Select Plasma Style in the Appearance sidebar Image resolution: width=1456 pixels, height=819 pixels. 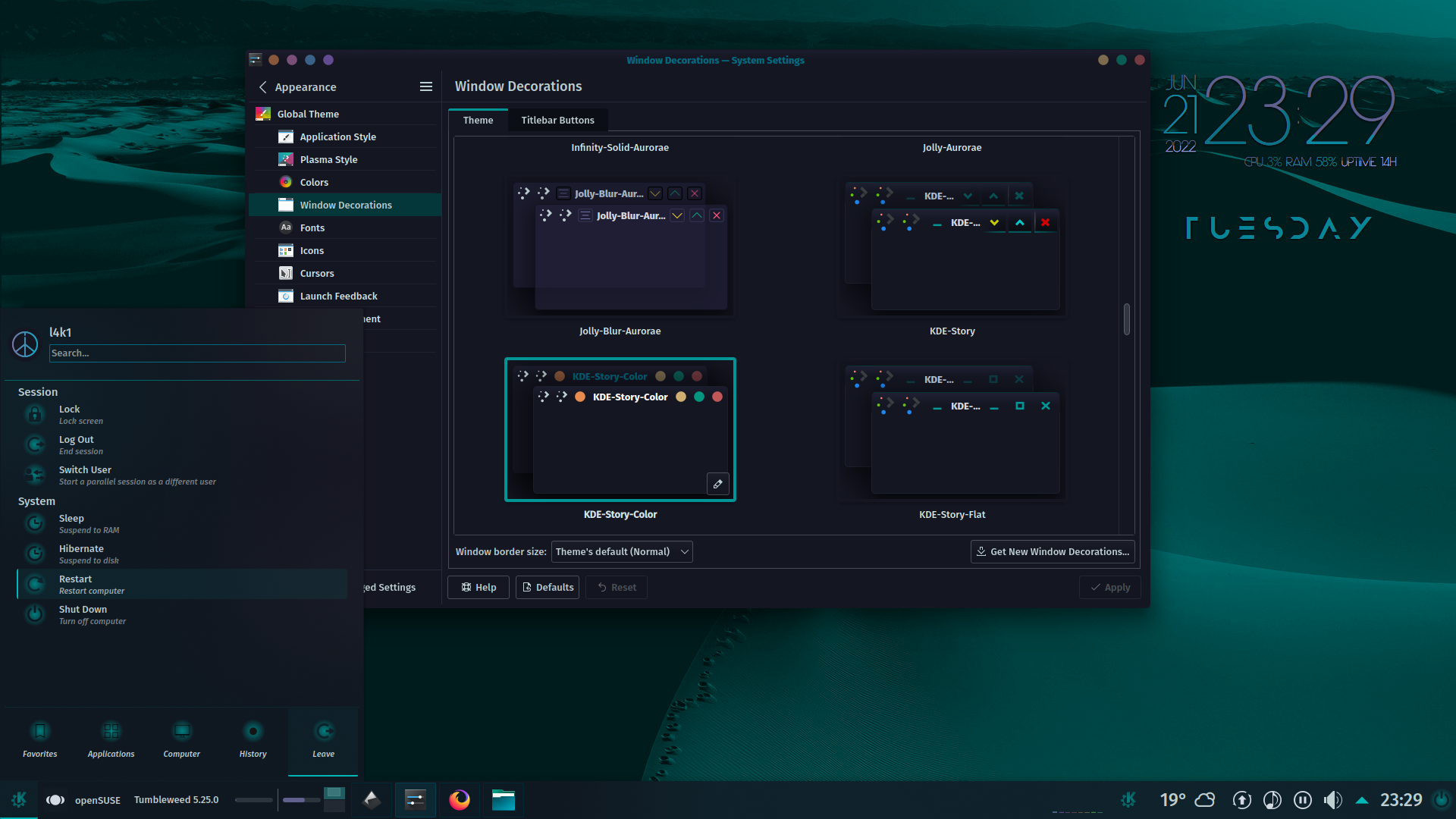click(345, 159)
